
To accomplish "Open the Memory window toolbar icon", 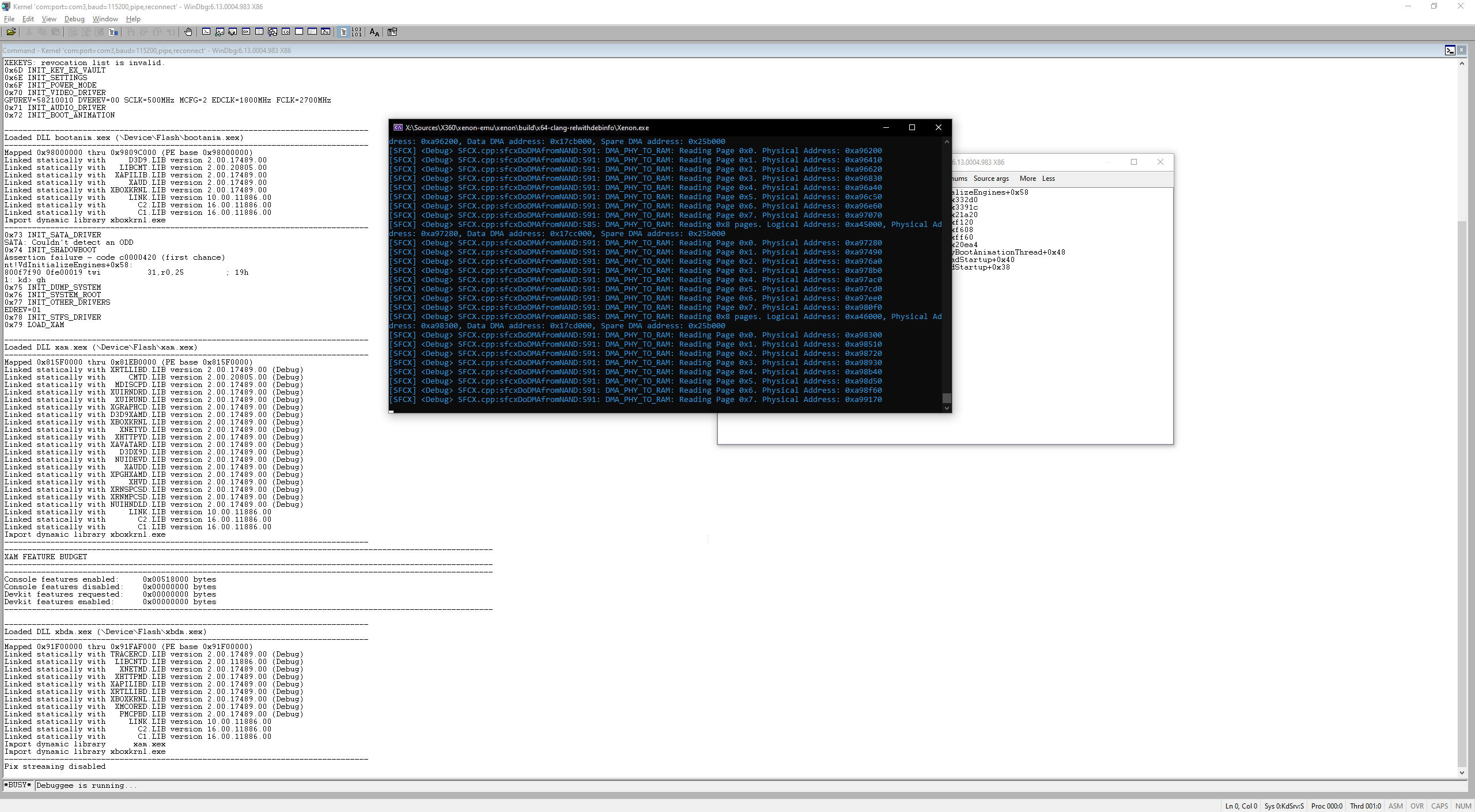I will (x=259, y=32).
